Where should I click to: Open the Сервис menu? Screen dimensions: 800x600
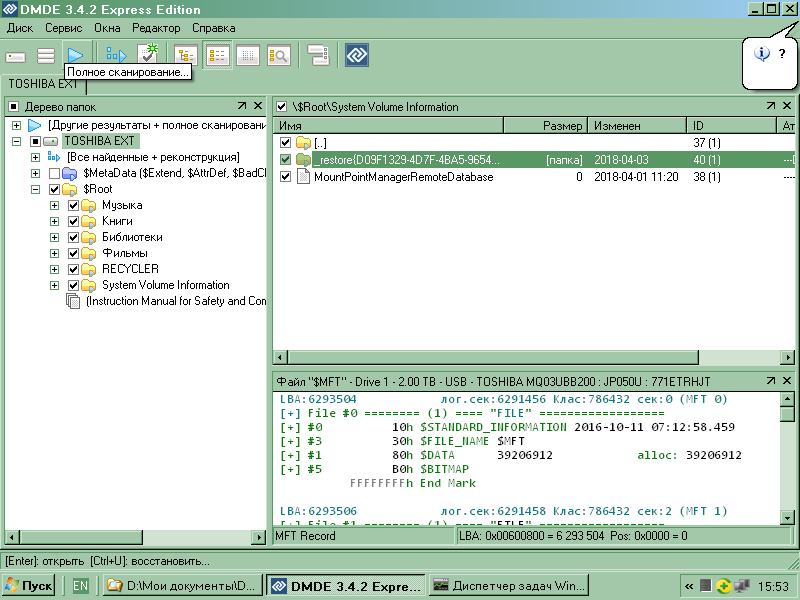pos(64,28)
